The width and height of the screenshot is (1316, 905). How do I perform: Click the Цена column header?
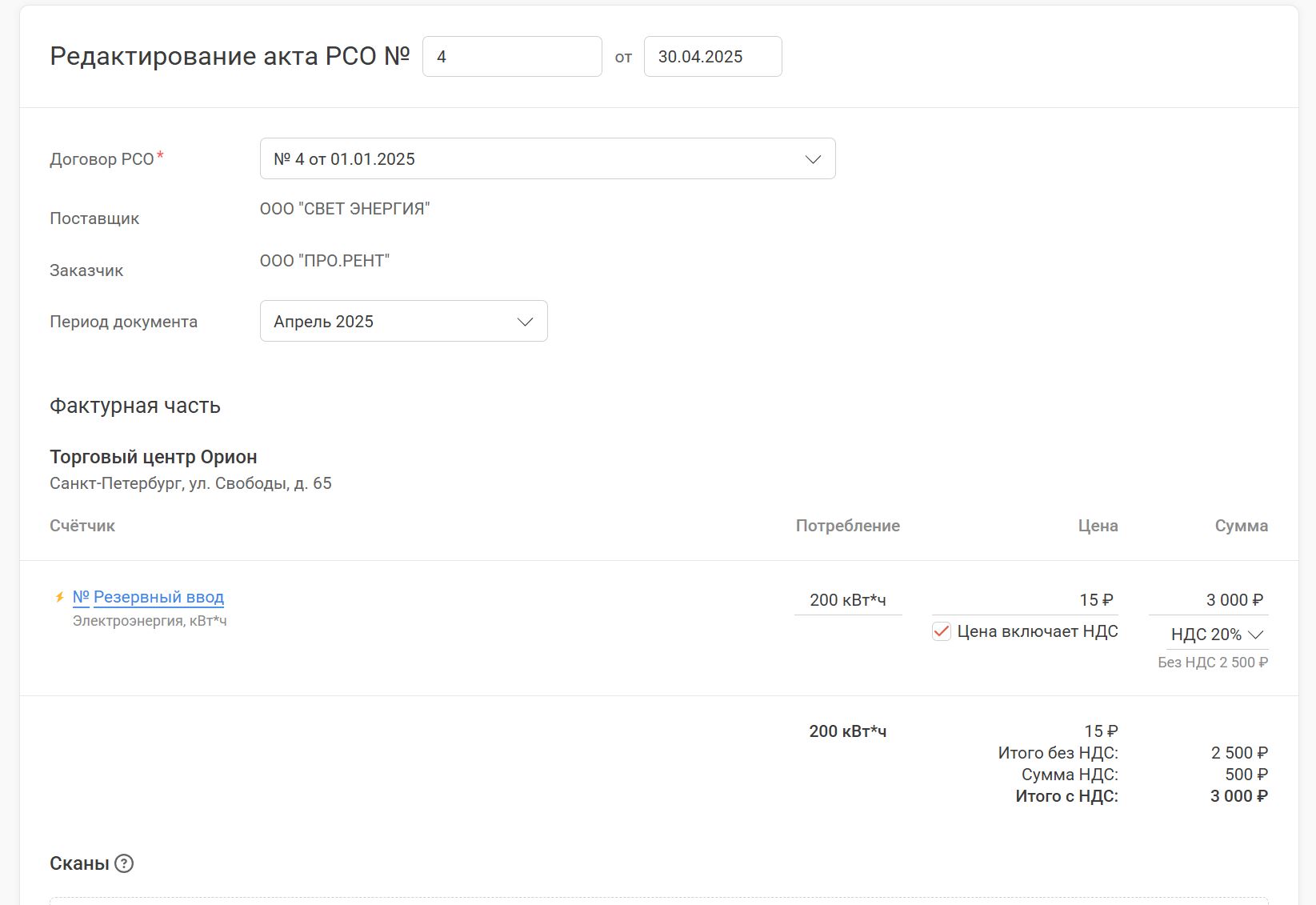click(x=1098, y=526)
